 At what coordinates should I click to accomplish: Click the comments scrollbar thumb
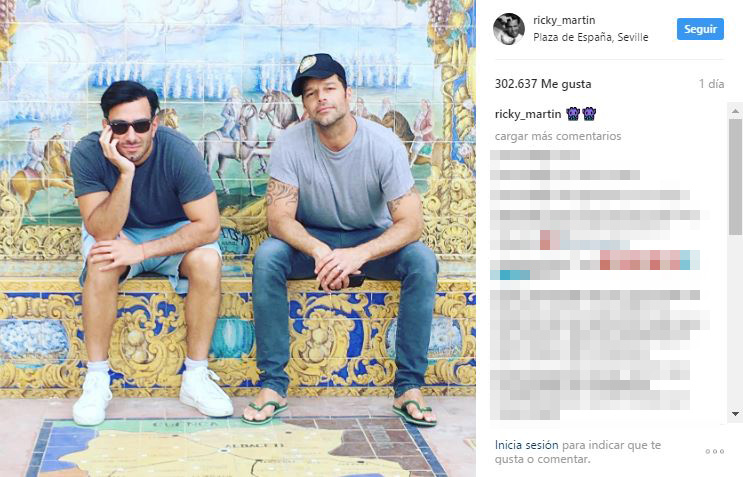(735, 176)
